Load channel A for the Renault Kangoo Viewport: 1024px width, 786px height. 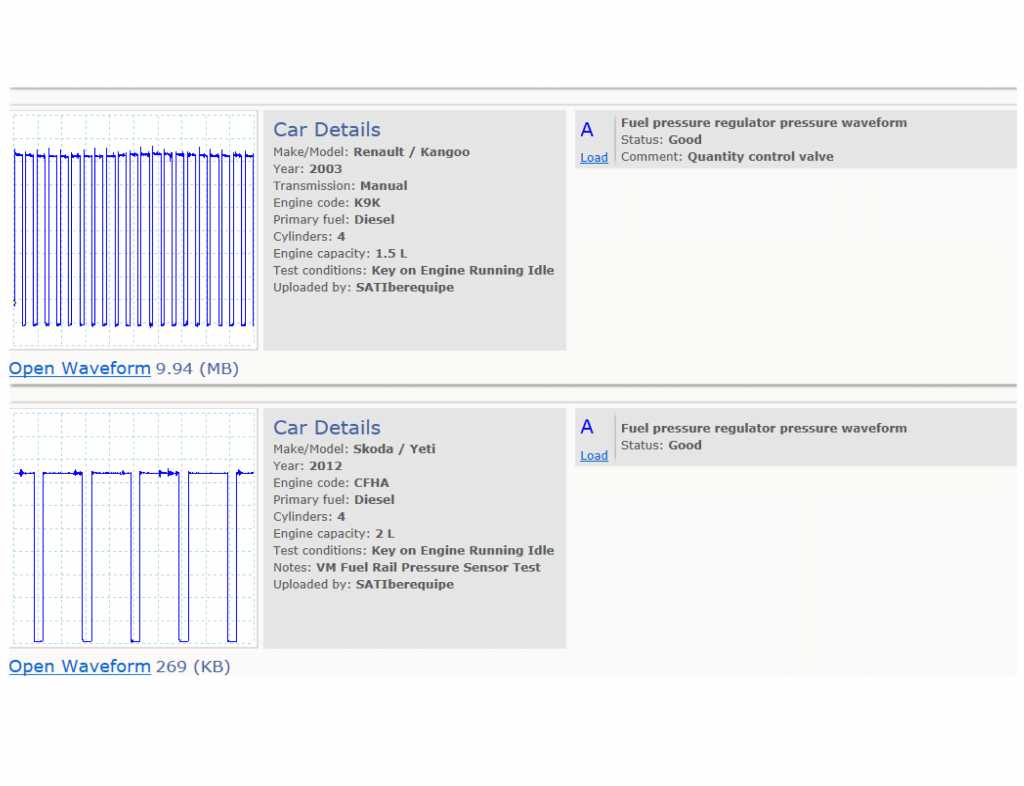click(594, 157)
